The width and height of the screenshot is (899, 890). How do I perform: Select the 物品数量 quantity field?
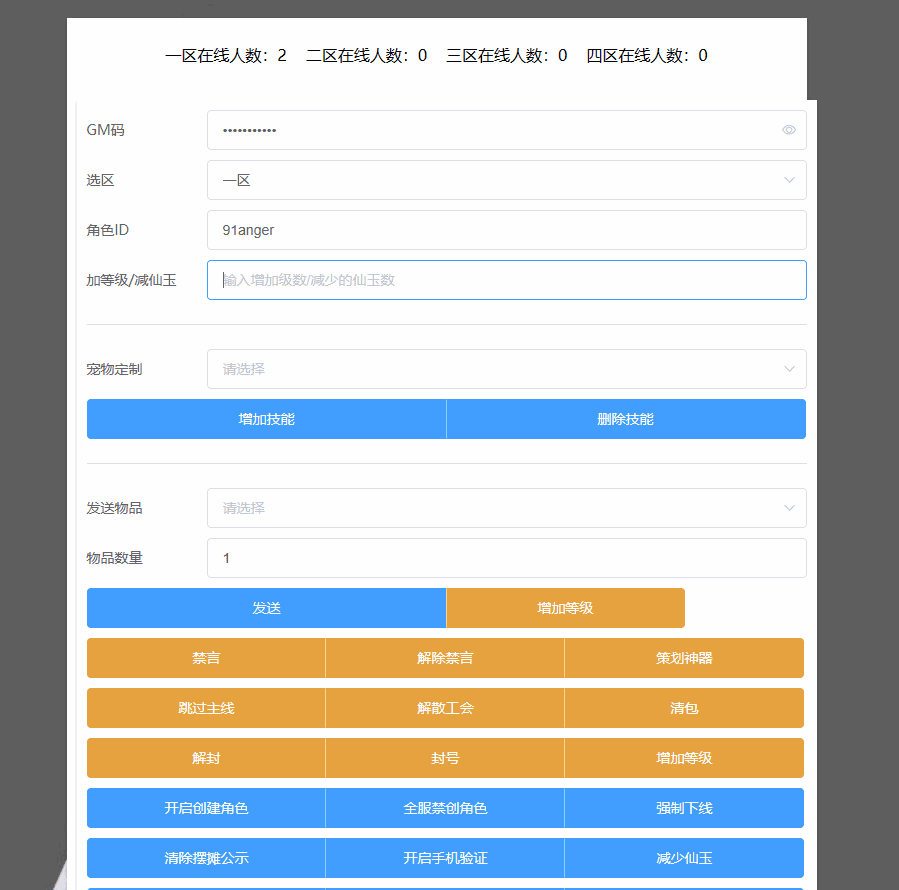click(506, 558)
